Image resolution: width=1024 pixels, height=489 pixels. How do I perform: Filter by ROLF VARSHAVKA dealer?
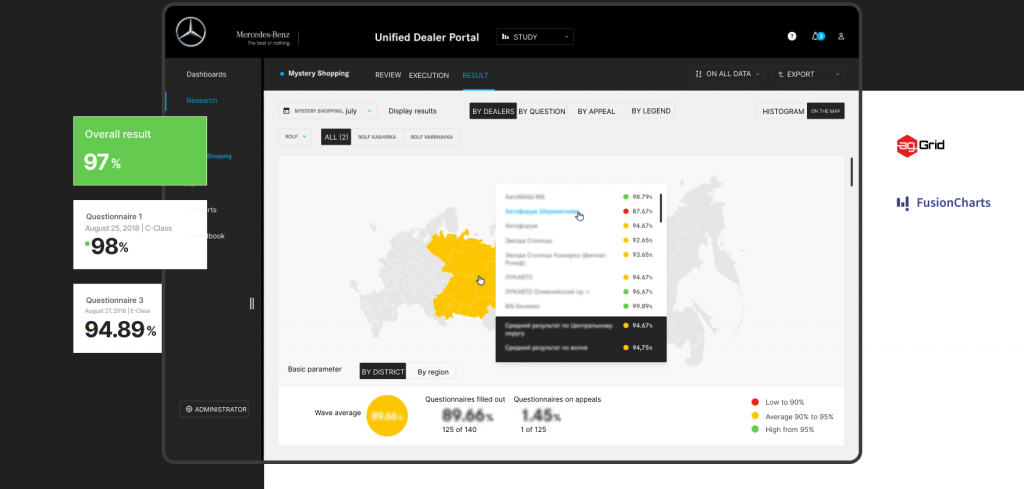coord(432,137)
